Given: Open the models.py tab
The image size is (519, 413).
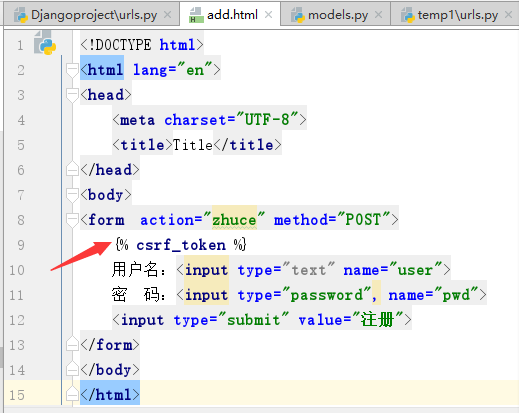Looking at the screenshot, I should click(x=335, y=15).
